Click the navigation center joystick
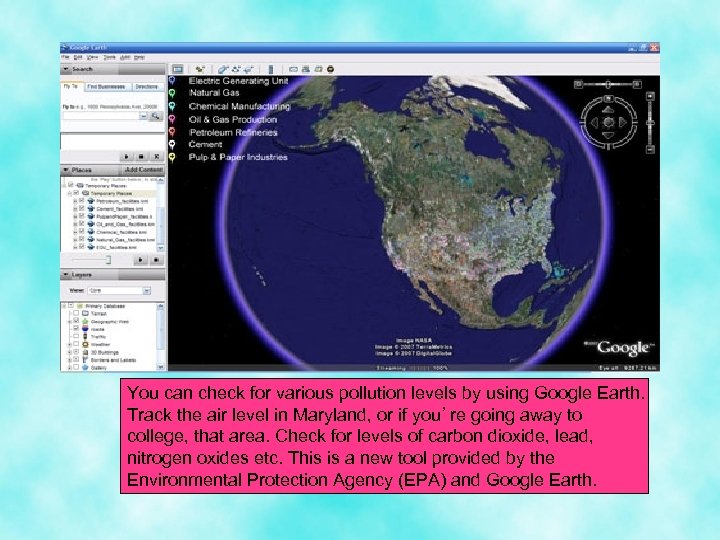 (x=608, y=122)
